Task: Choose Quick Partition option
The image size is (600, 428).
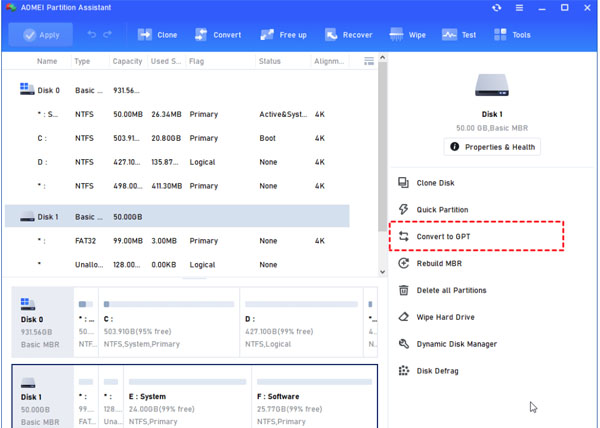Action: coord(442,210)
